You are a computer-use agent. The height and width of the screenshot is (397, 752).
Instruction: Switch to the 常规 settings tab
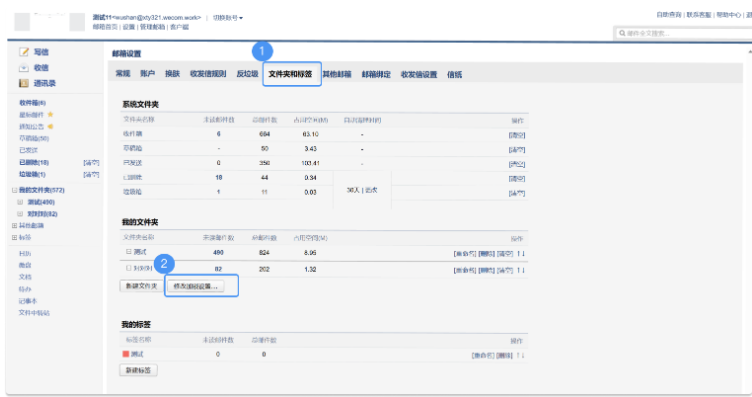[x=123, y=74]
